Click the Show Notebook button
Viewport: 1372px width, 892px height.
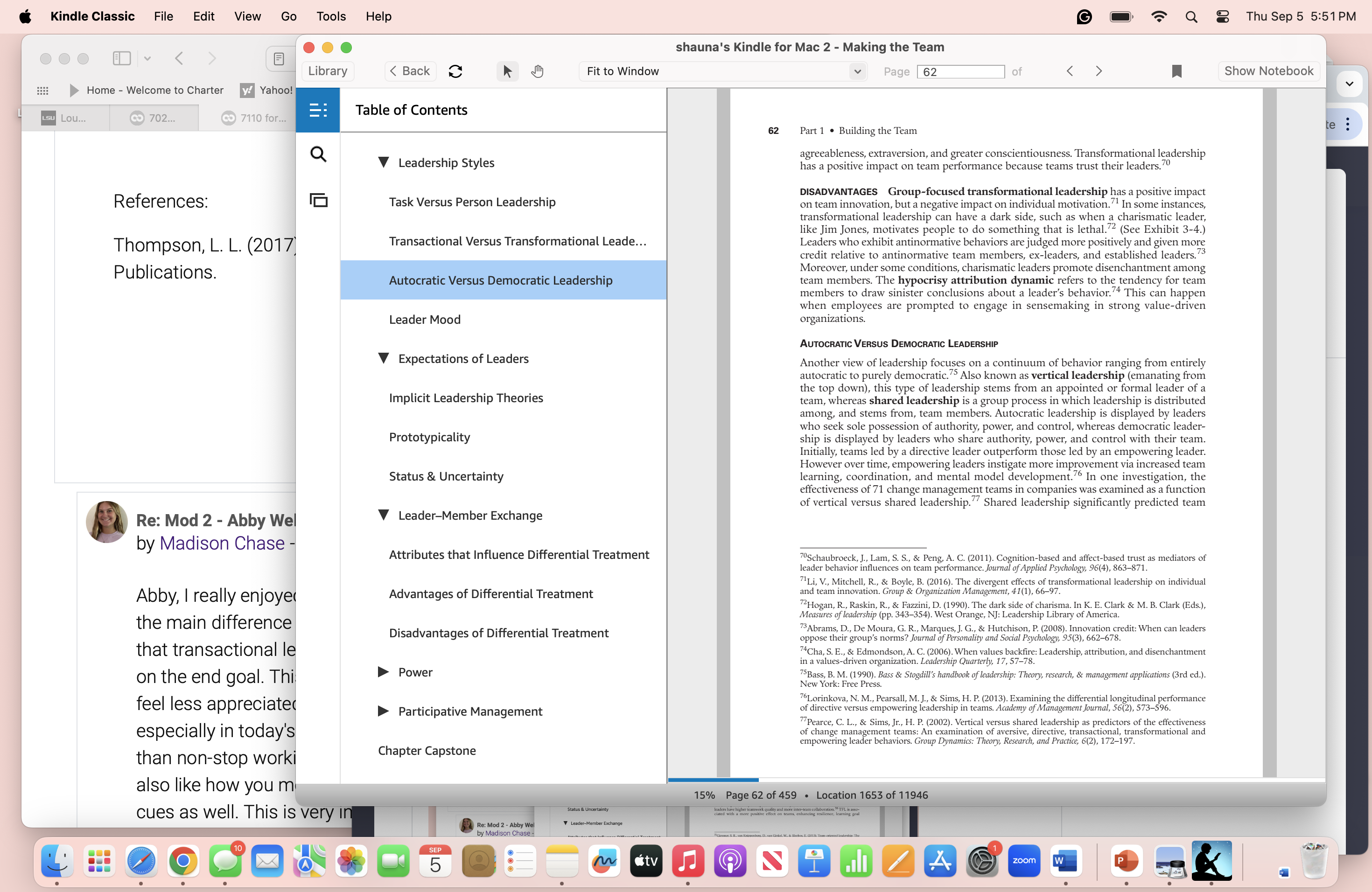(1269, 71)
